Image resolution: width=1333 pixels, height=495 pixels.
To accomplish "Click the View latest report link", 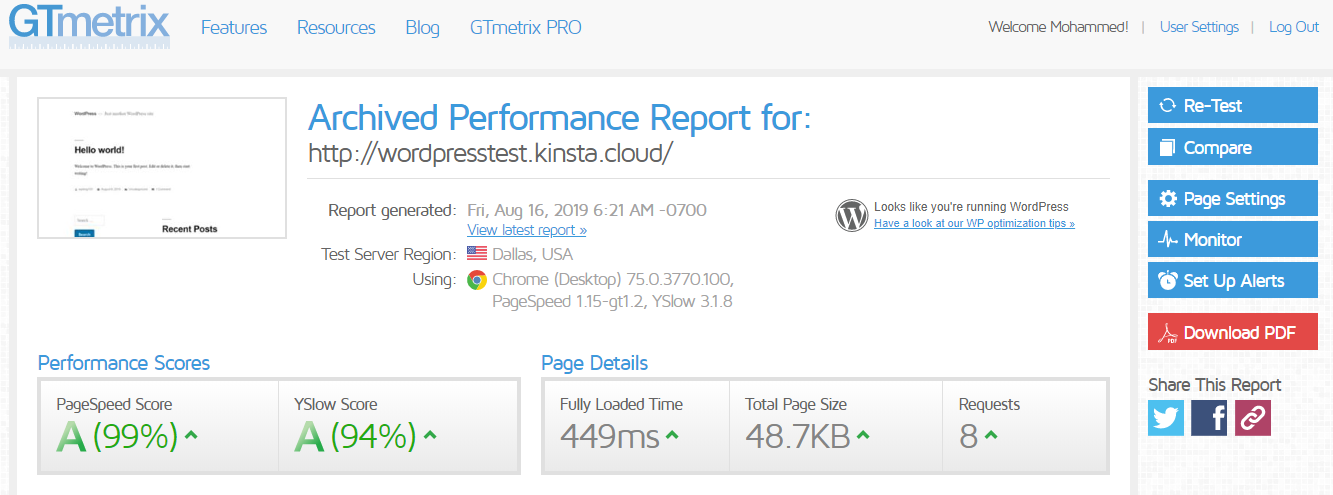I will click(527, 230).
